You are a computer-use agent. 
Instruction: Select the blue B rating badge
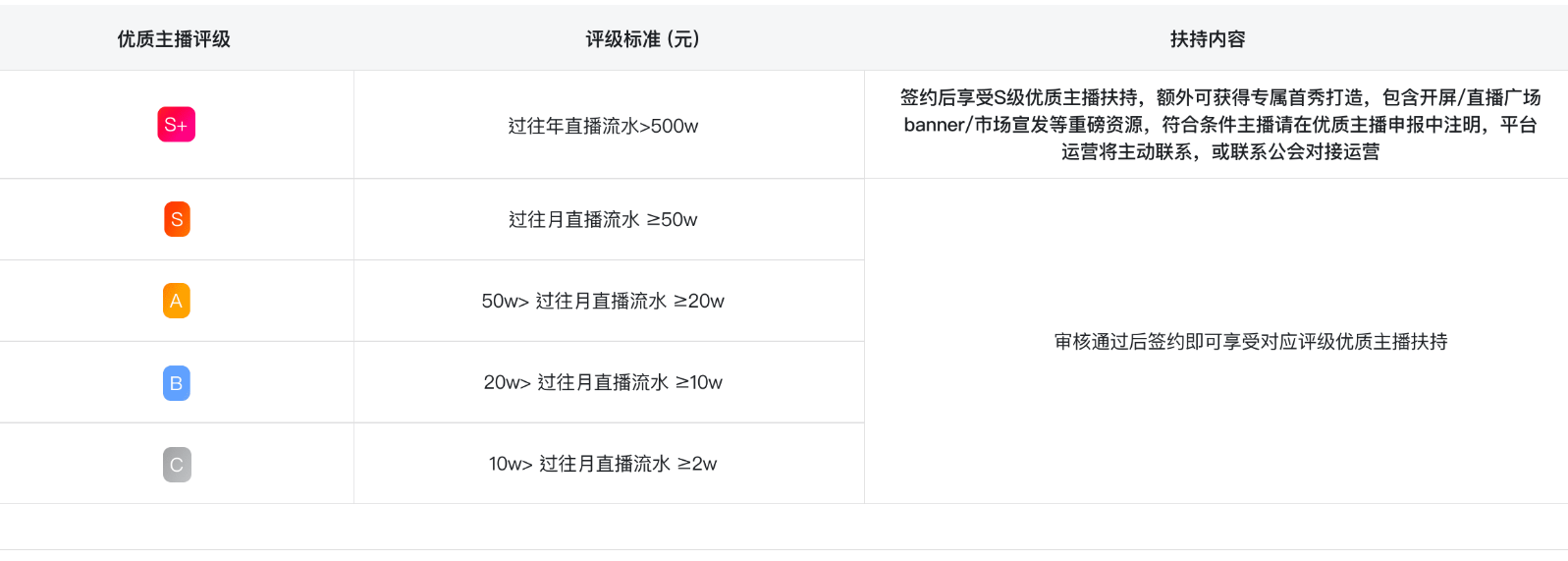point(177,383)
